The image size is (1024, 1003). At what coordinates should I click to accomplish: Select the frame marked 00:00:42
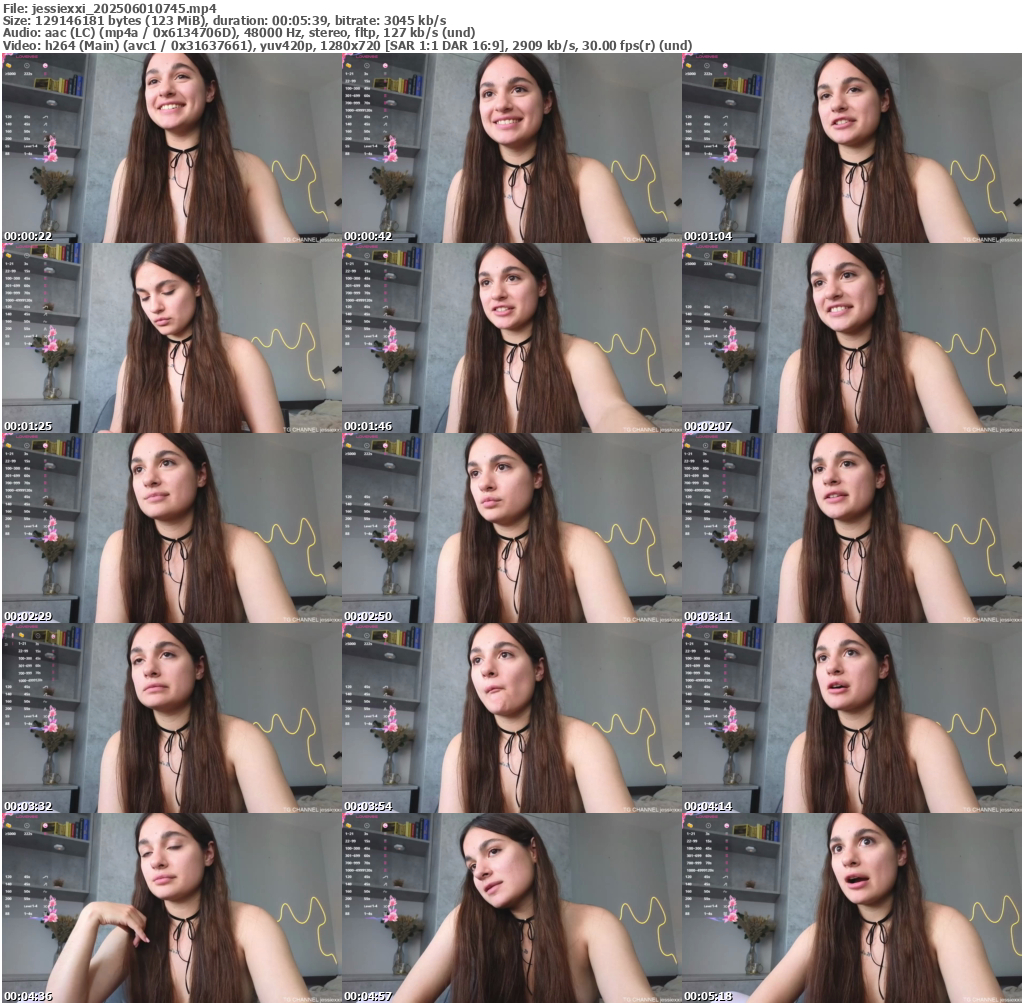tap(511, 148)
